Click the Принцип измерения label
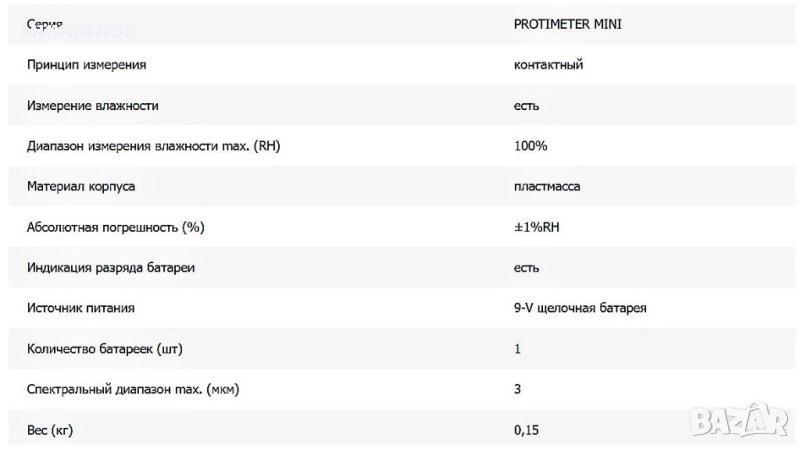800x449 pixels. pos(86,65)
